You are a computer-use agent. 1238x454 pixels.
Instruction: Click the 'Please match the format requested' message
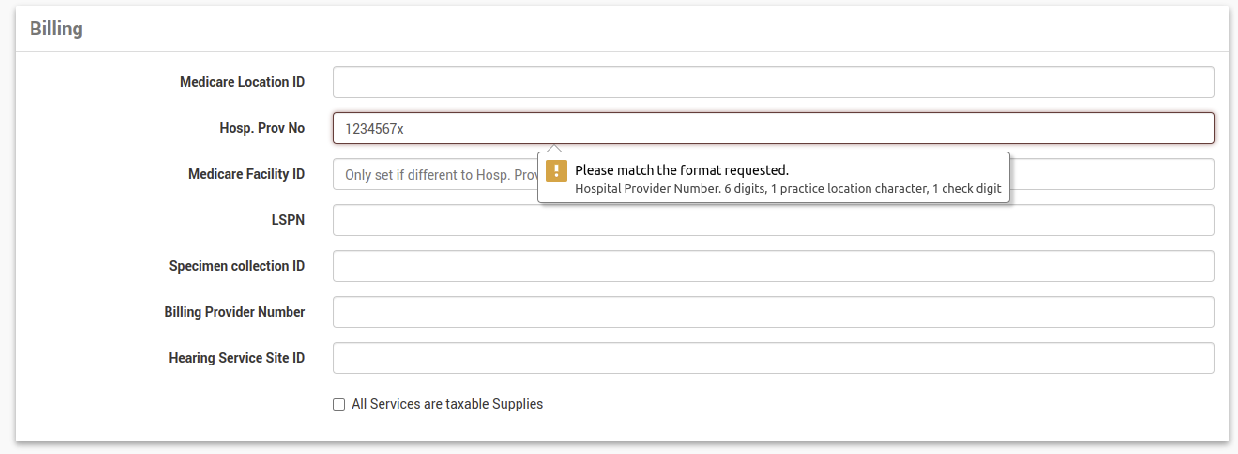[682, 169]
